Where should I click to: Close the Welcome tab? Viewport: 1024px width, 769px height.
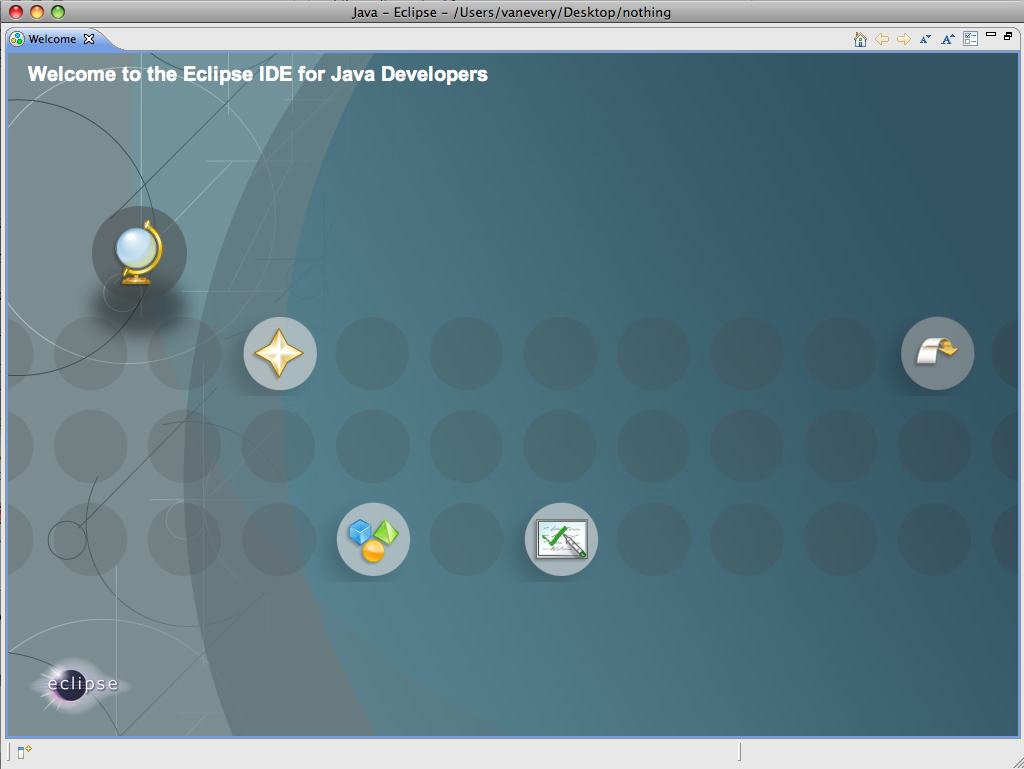pos(89,39)
